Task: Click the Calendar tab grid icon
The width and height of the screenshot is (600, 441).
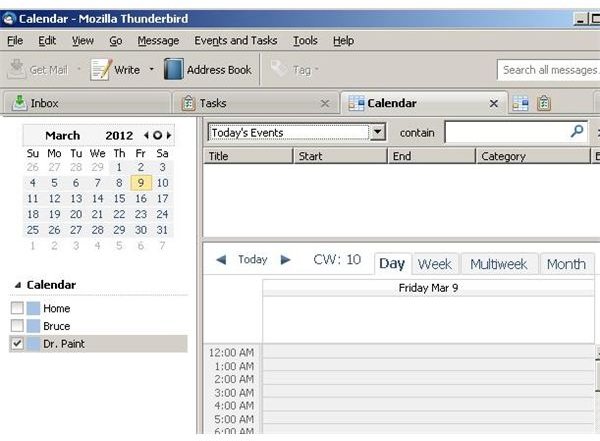Action: pos(356,103)
